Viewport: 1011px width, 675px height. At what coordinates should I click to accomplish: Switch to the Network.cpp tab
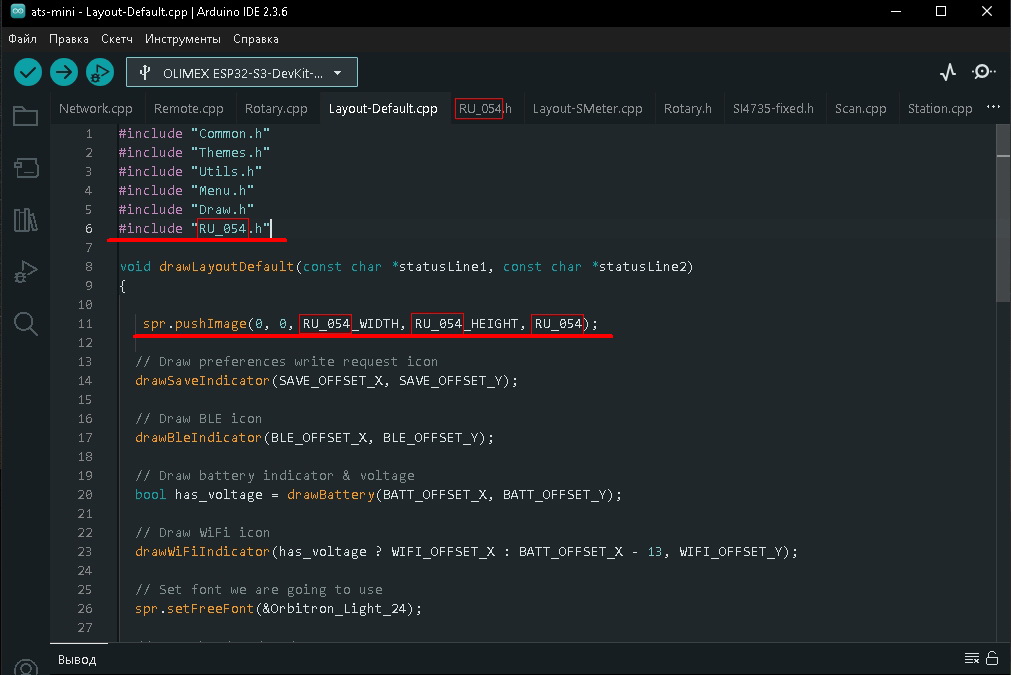pos(95,108)
